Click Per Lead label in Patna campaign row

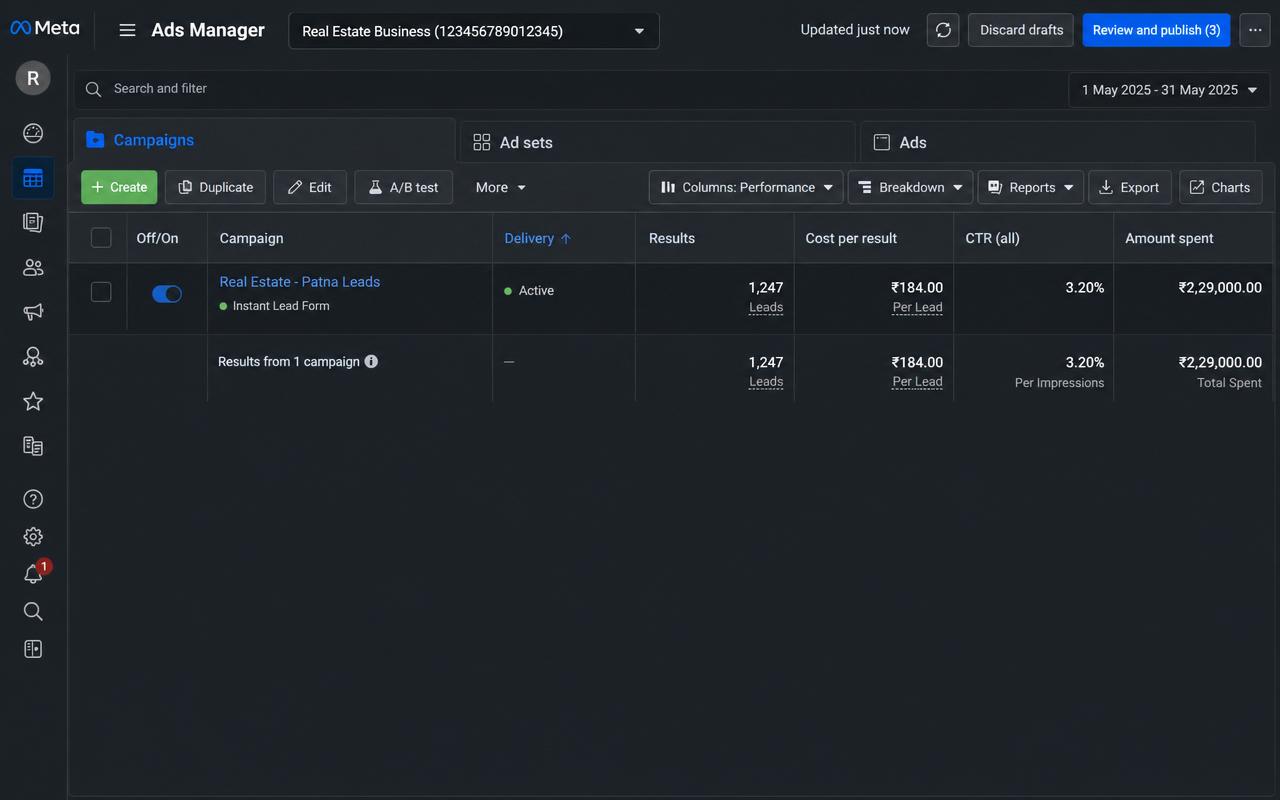[918, 307]
